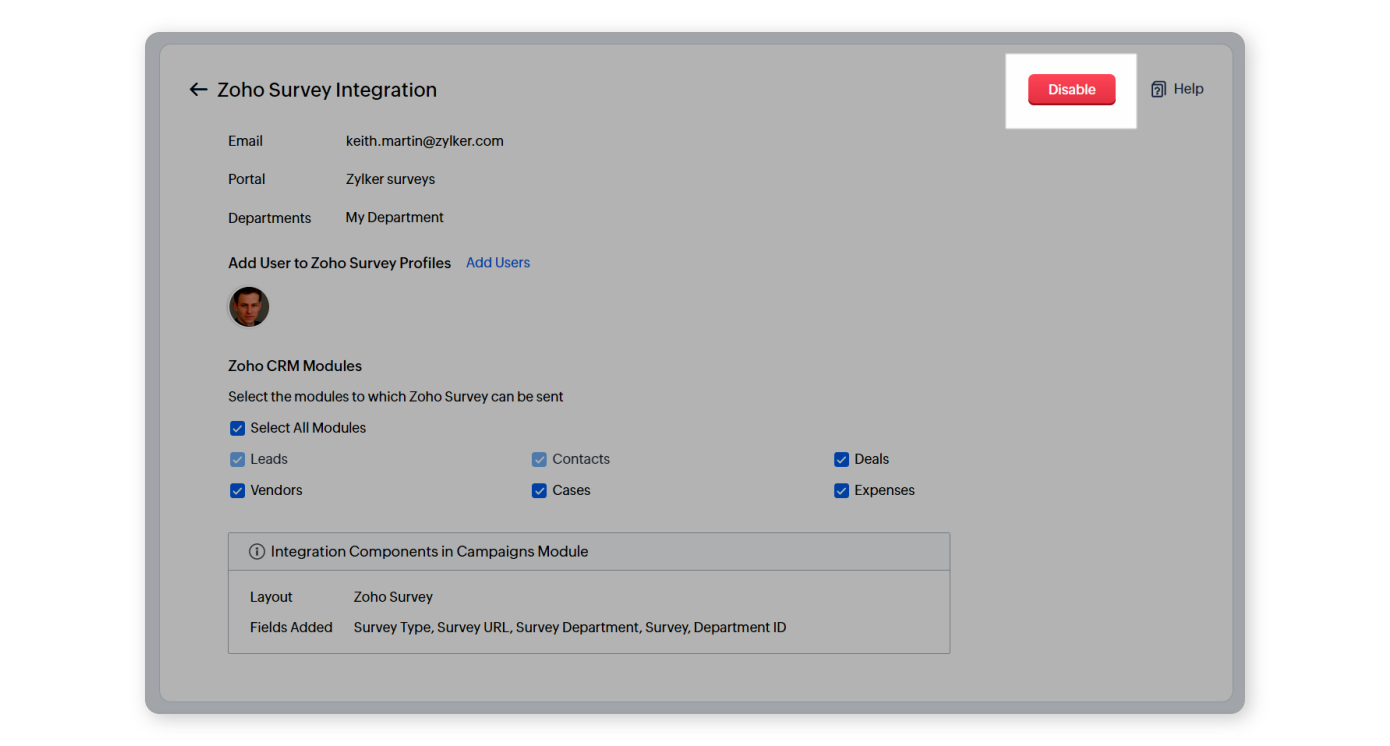Click the user profile avatar photo
Image resolution: width=1390 pixels, height=746 pixels.
tap(249, 307)
